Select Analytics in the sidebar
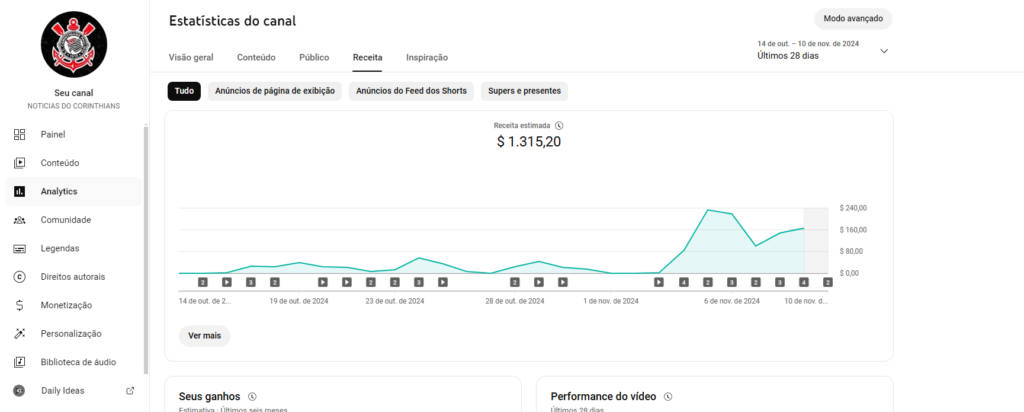1024x412 pixels. [x=73, y=191]
